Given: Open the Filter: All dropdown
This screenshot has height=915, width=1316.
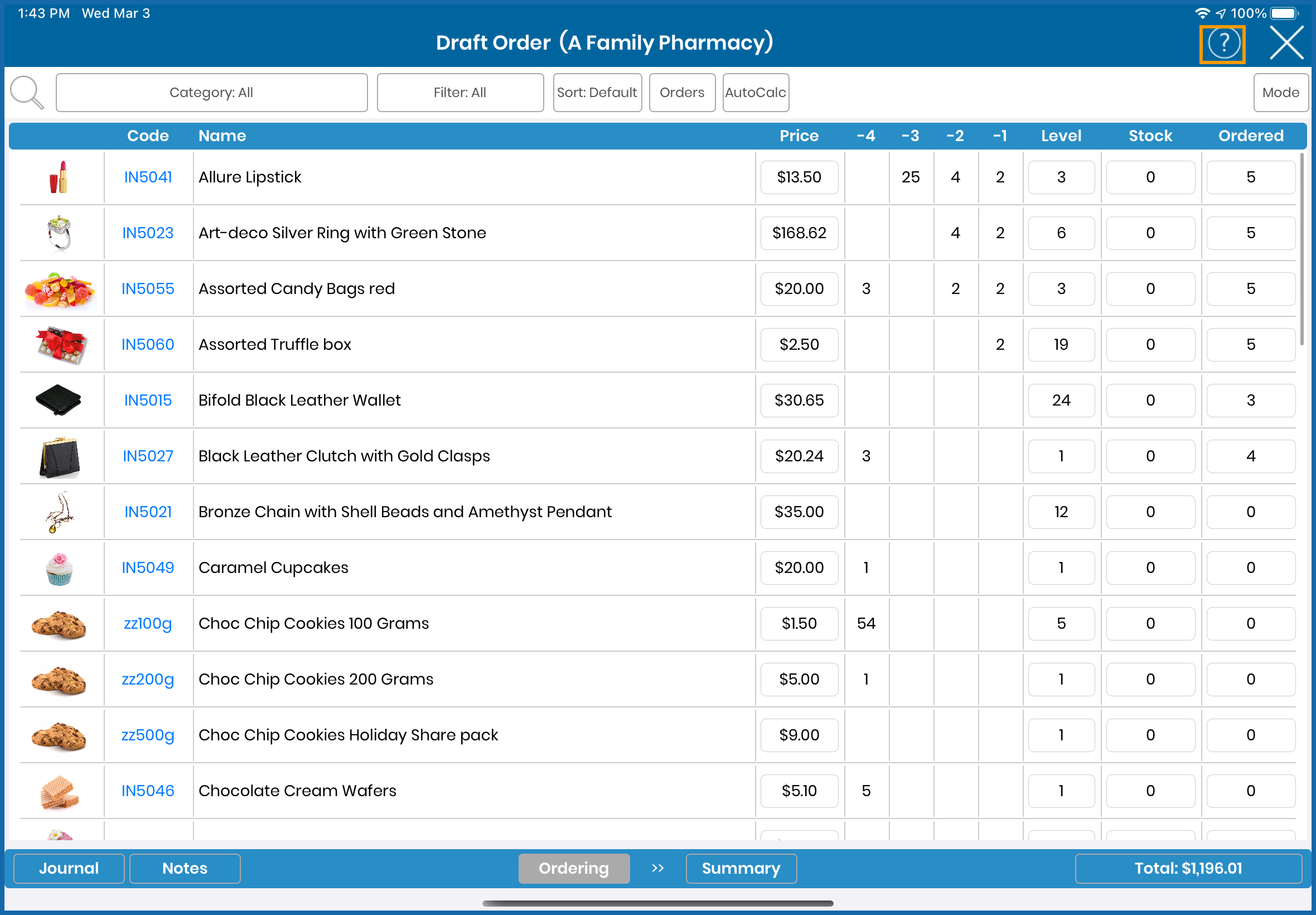Looking at the screenshot, I should (x=459, y=92).
